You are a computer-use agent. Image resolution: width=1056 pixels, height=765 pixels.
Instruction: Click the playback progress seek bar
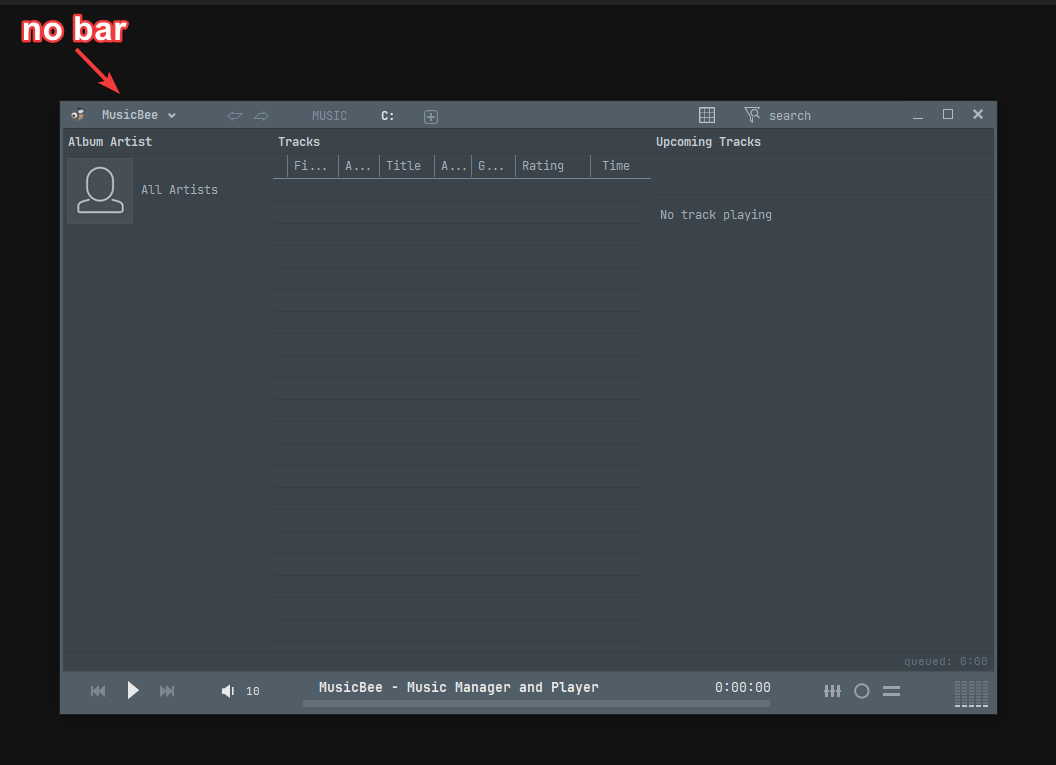[x=536, y=704]
